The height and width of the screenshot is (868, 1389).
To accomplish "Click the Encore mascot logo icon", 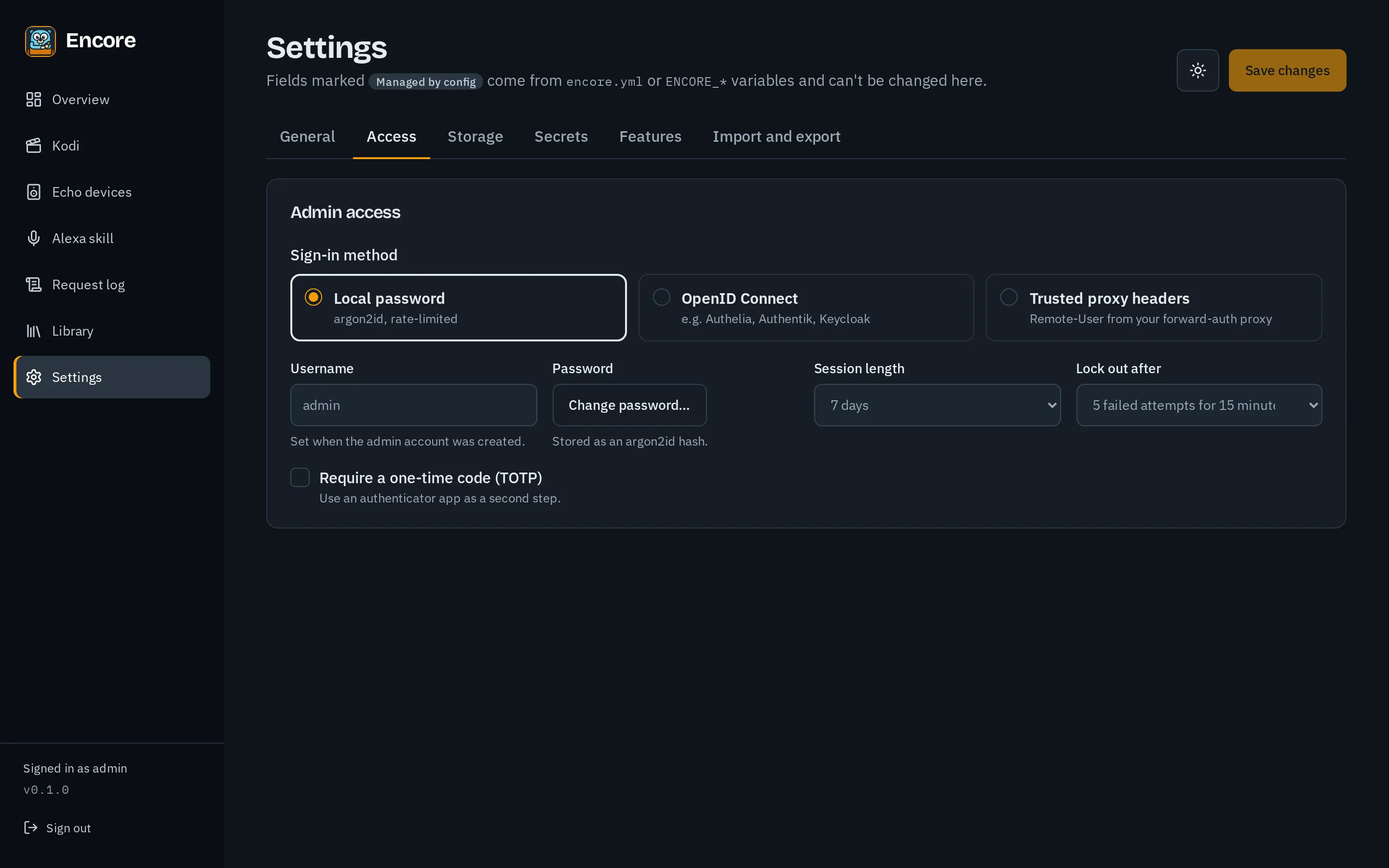I will click(40, 41).
